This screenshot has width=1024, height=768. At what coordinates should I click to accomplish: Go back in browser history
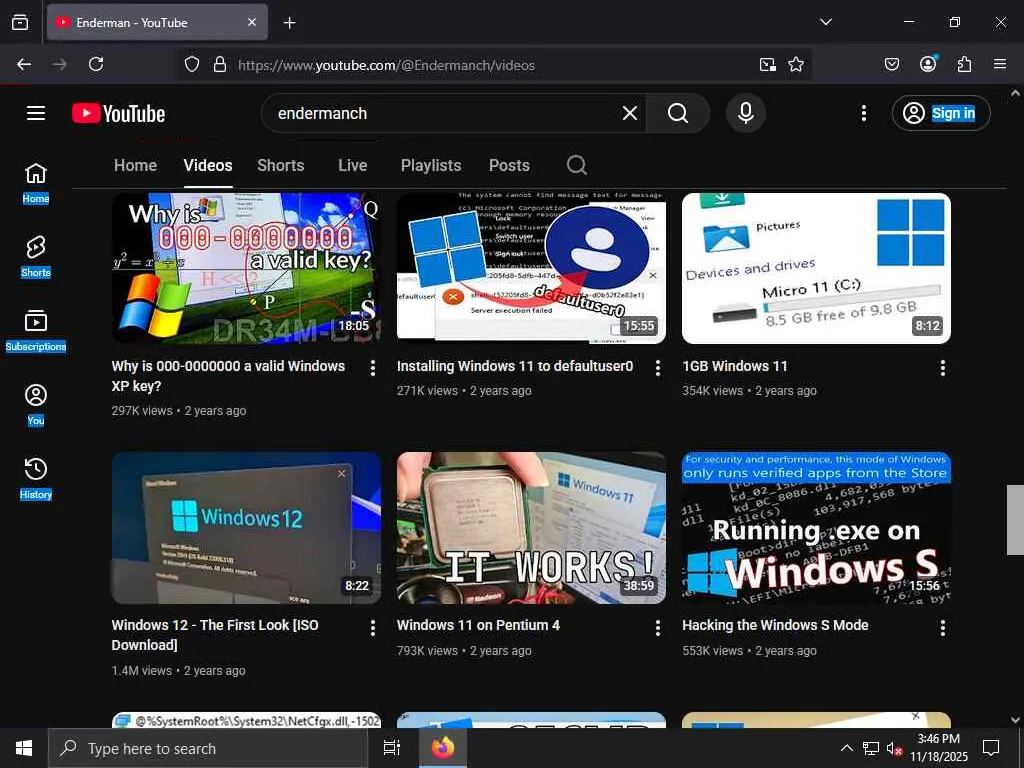[x=24, y=64]
